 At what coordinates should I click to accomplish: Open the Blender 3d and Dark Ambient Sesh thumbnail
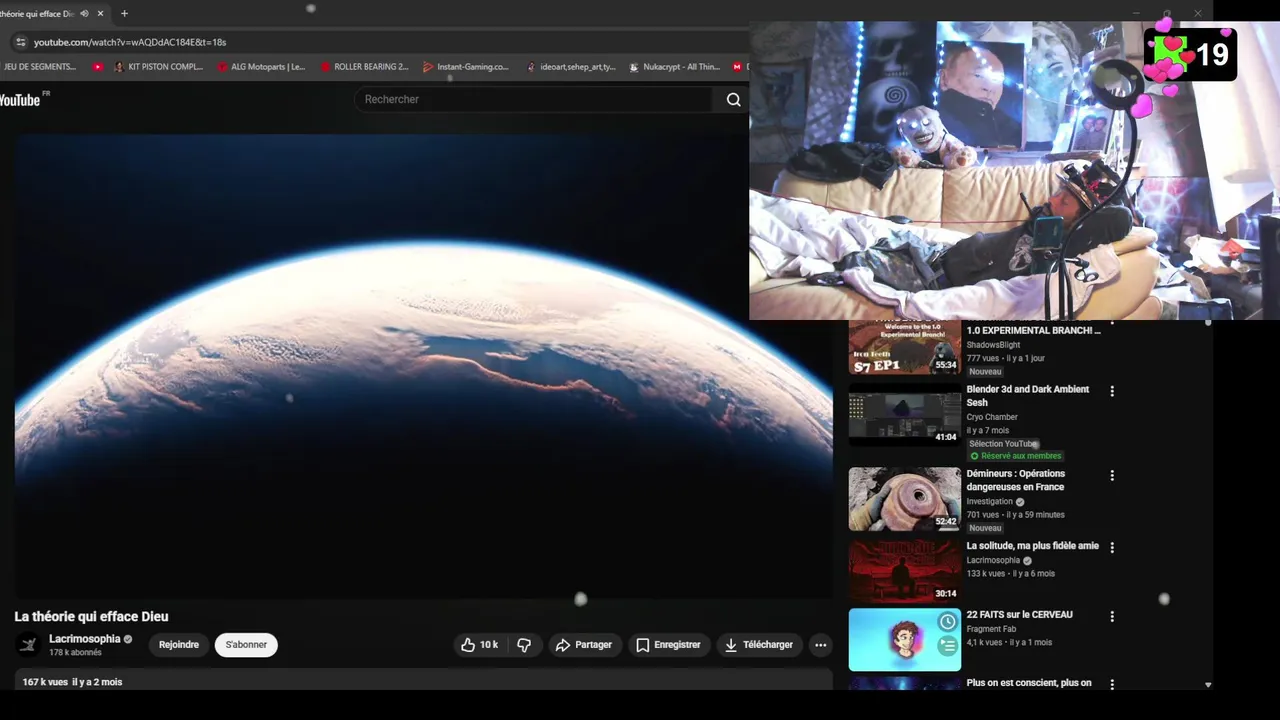(x=904, y=413)
